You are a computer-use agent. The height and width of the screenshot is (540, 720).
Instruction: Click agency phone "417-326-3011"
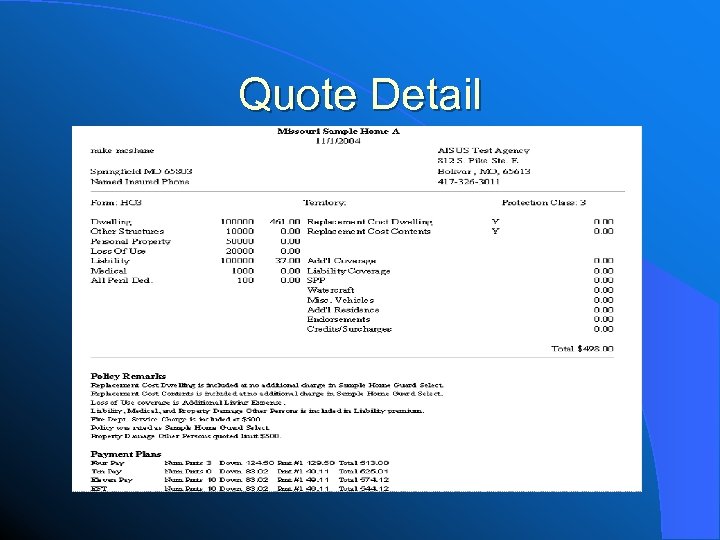[x=468, y=181]
